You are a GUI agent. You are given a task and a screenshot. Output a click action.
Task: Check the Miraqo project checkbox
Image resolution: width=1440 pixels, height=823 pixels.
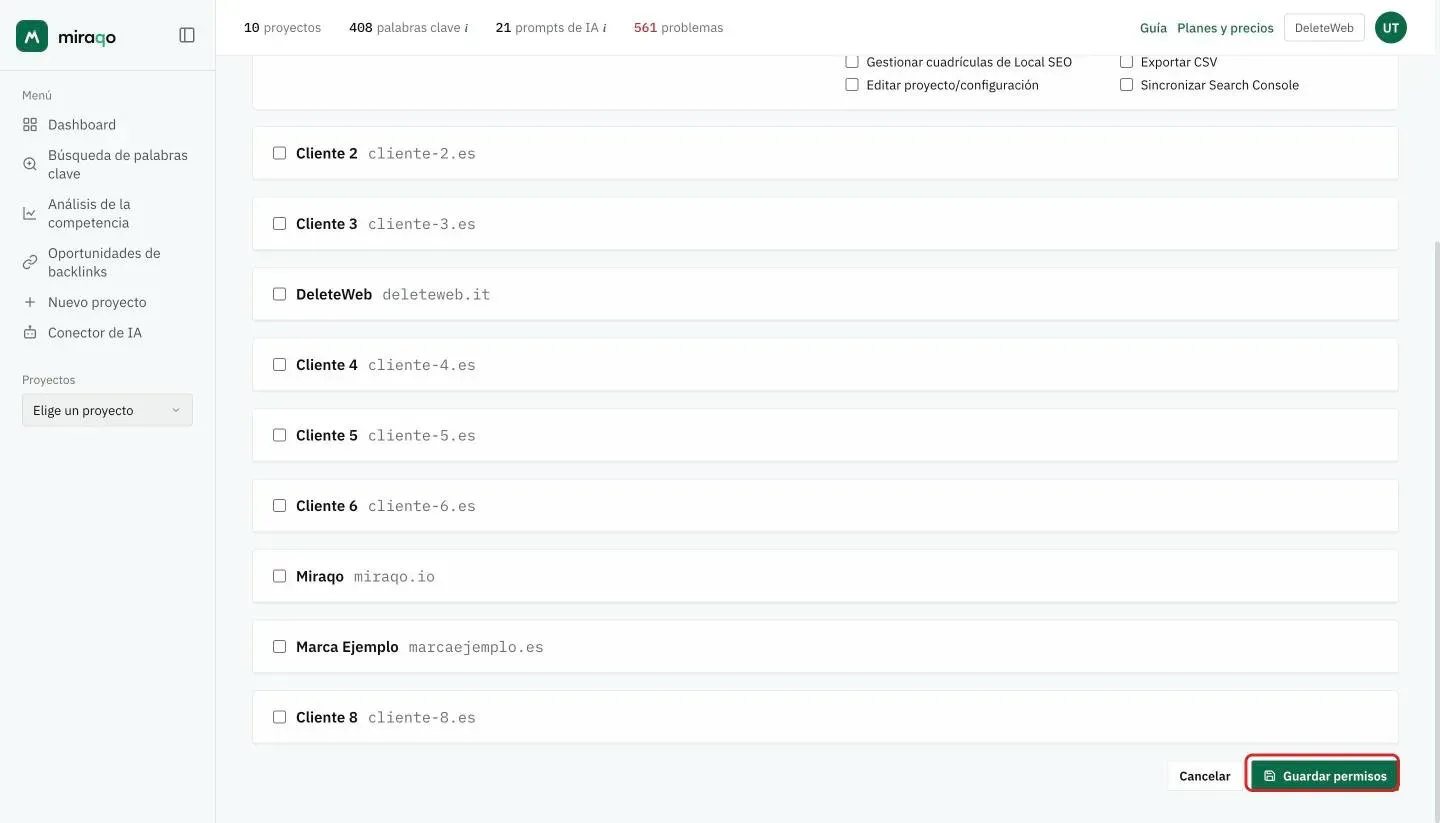(279, 576)
